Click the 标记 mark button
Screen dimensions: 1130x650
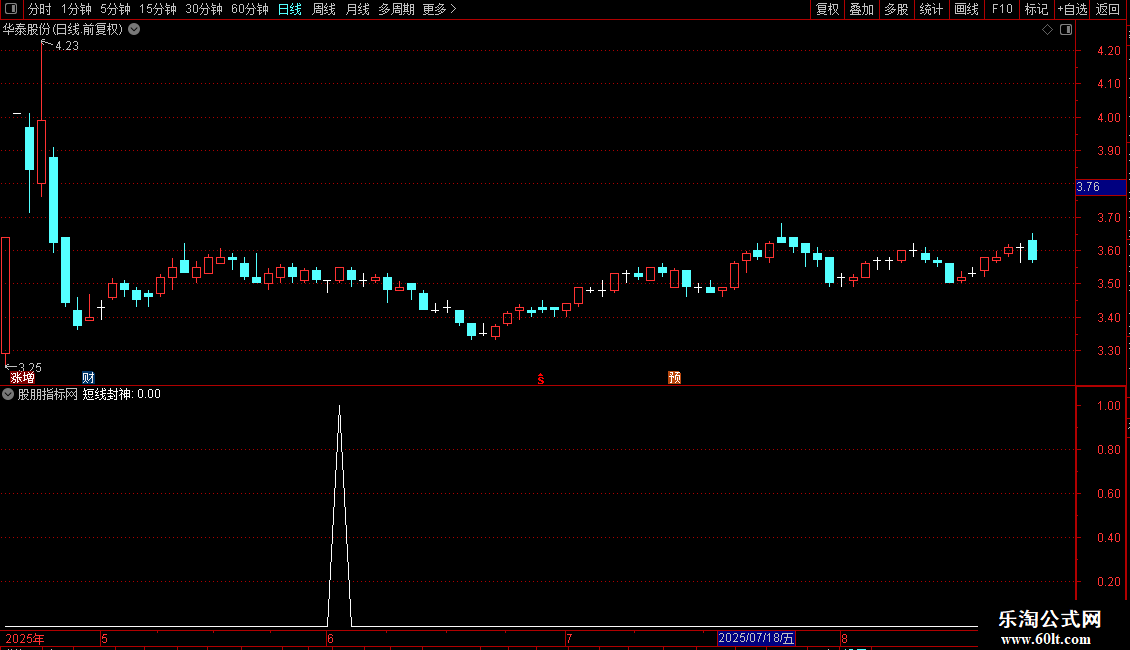coord(1036,9)
